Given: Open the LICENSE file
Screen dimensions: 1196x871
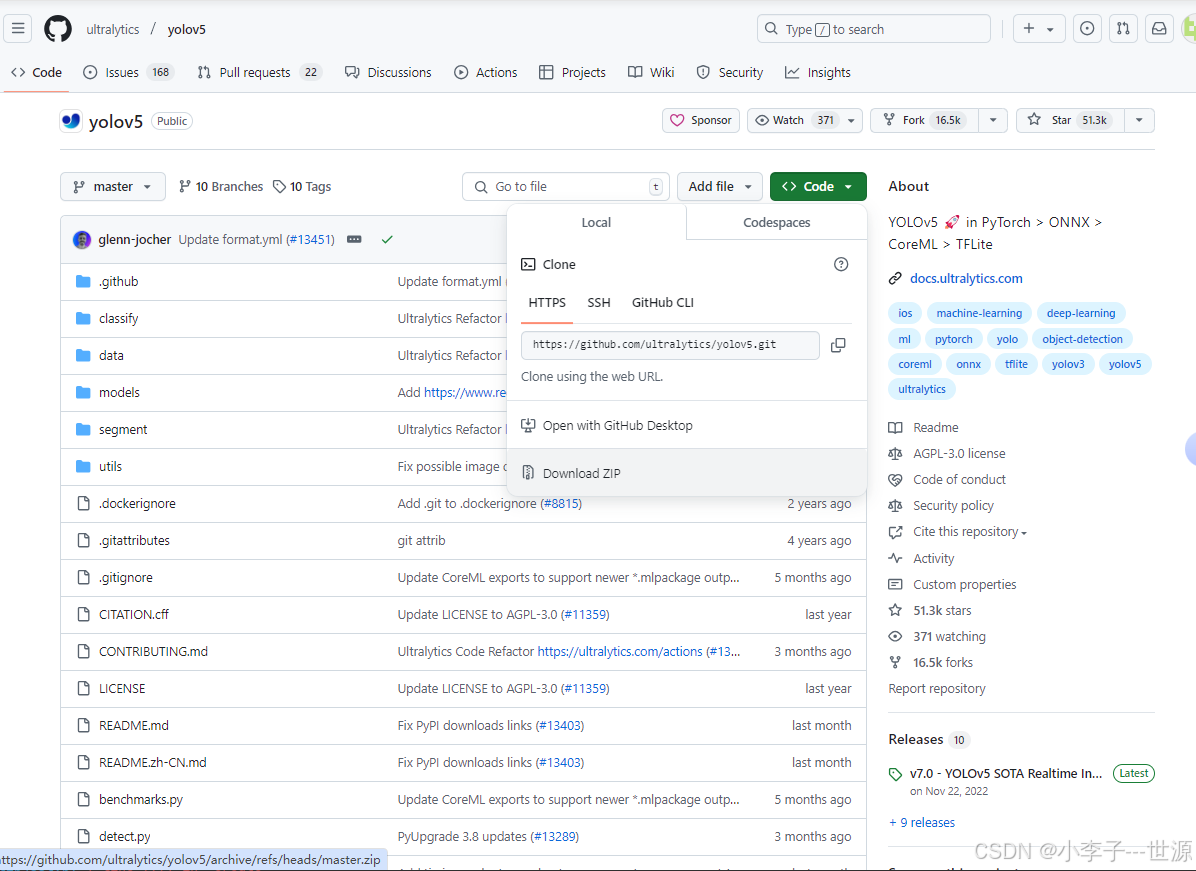Looking at the screenshot, I should coord(122,688).
